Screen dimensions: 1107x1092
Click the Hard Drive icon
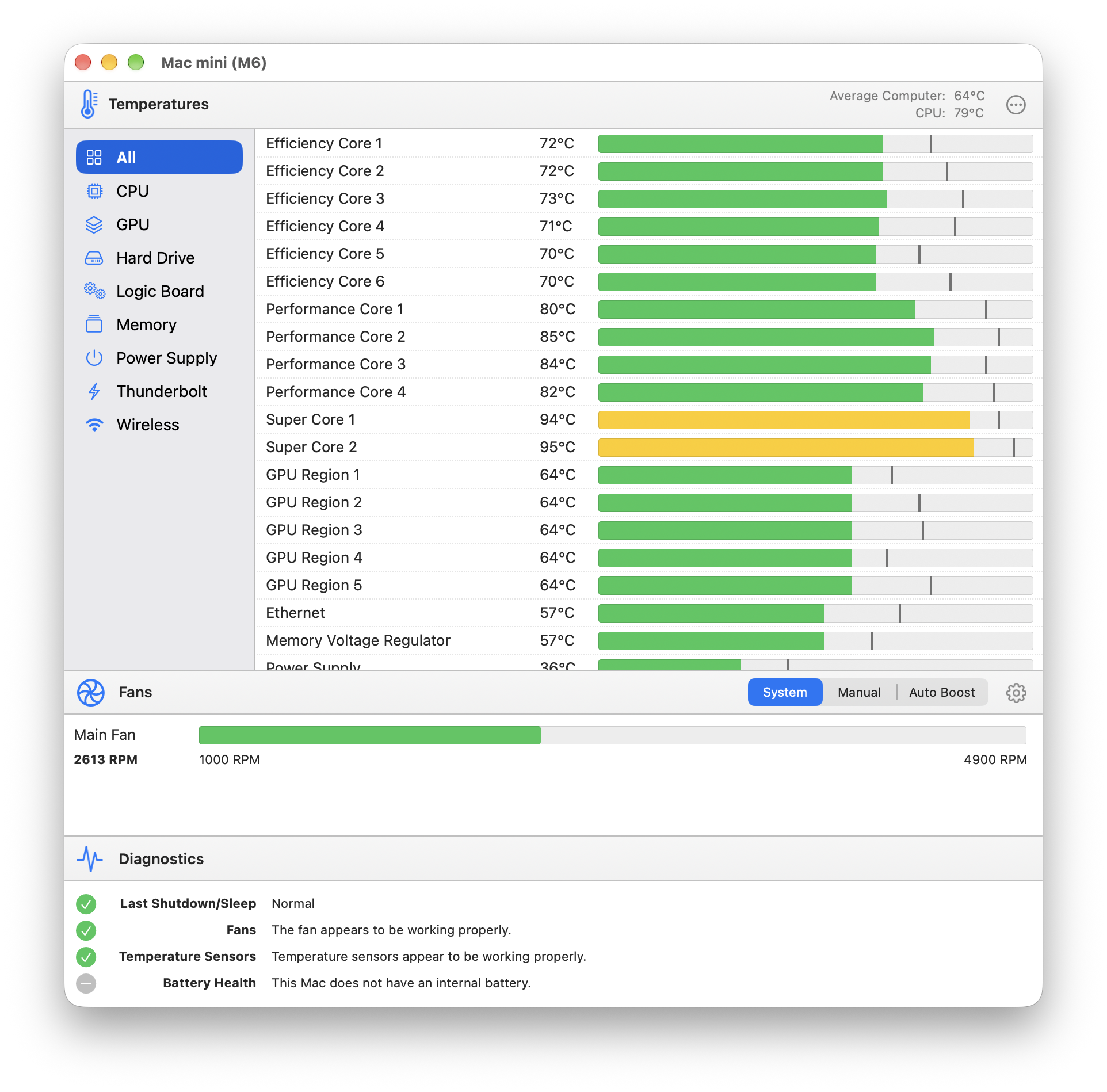coord(94,258)
